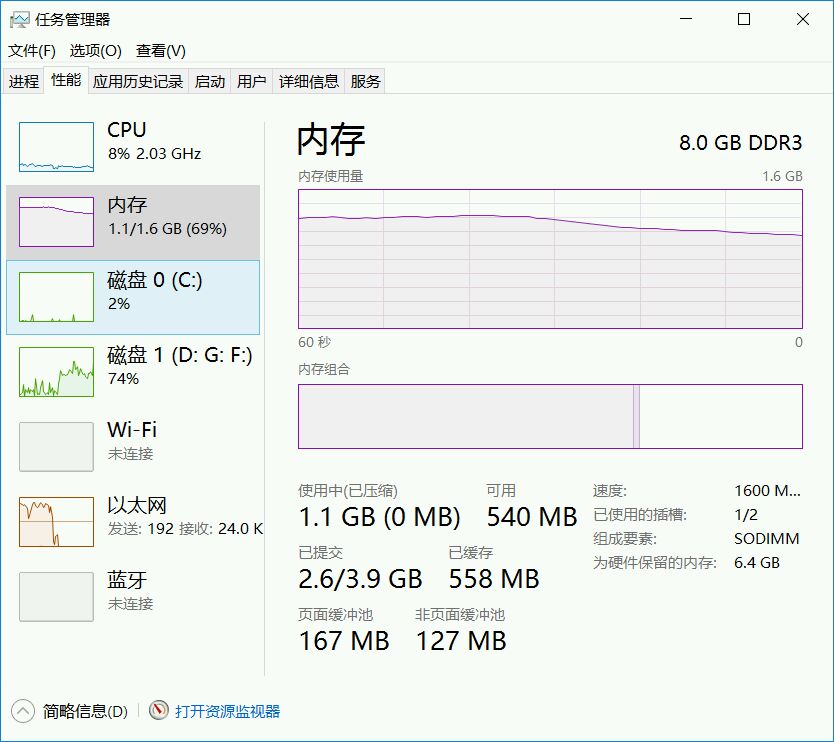Viewport: 834px width, 742px height.
Task: Switch to the 应用历史记录 tab
Action: click(x=138, y=82)
